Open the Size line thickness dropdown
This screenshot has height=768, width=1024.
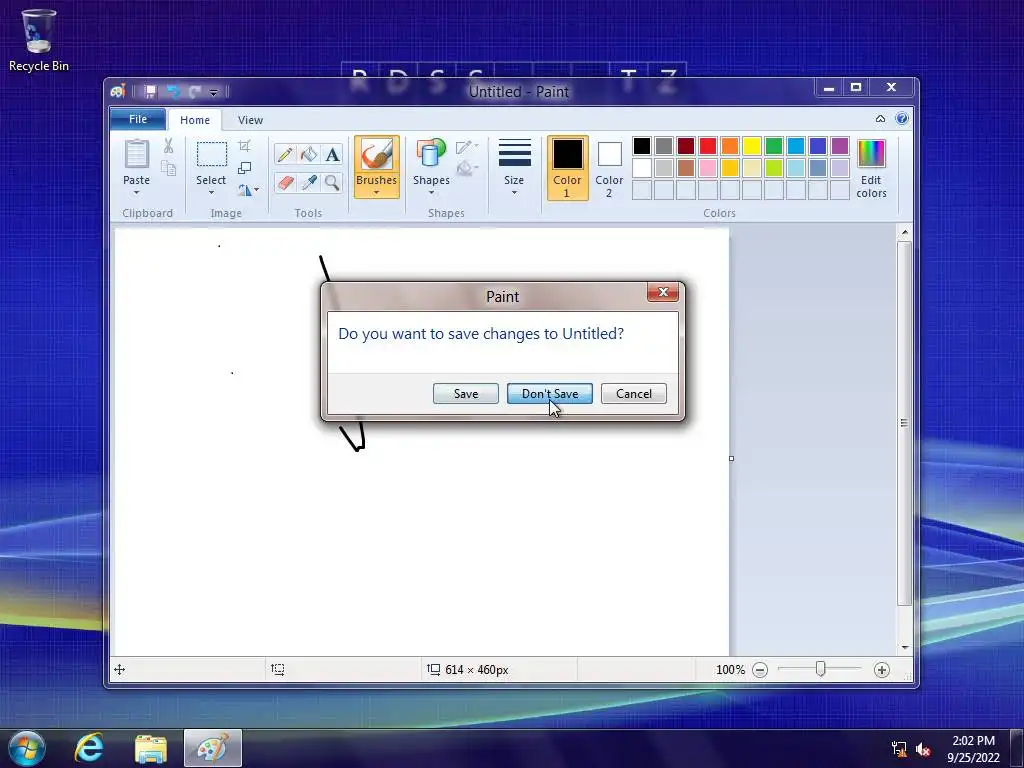point(514,167)
